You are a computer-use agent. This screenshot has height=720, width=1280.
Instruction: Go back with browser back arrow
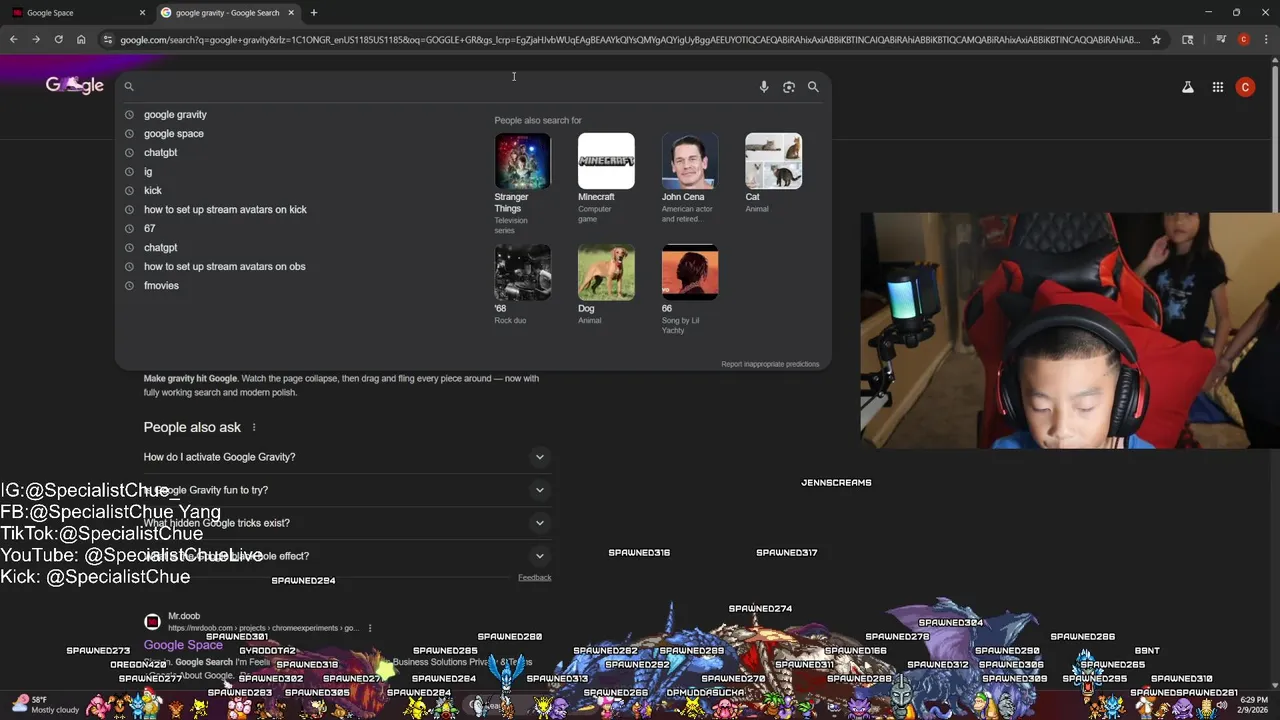coord(14,40)
